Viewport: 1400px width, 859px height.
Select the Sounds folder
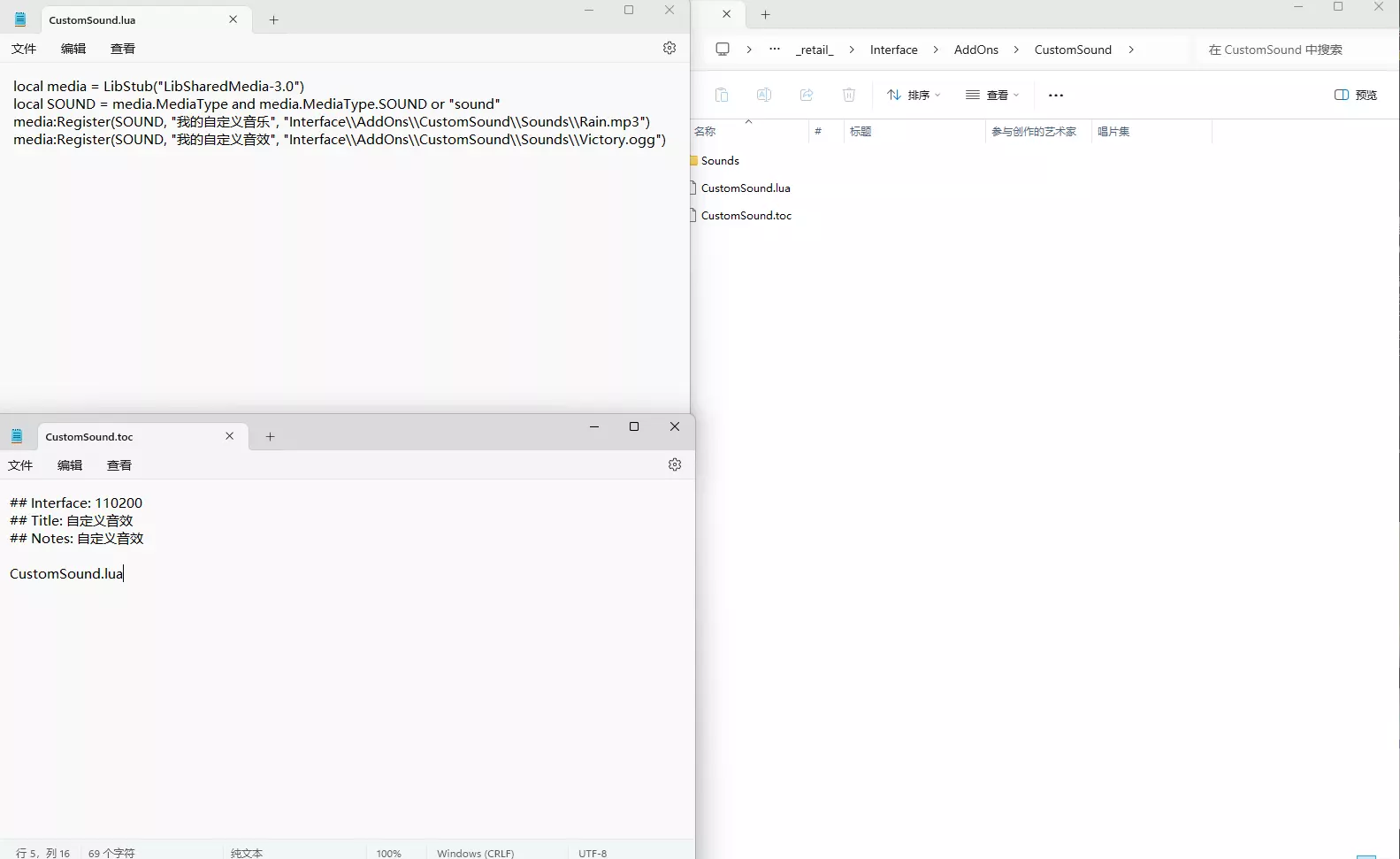(x=720, y=160)
